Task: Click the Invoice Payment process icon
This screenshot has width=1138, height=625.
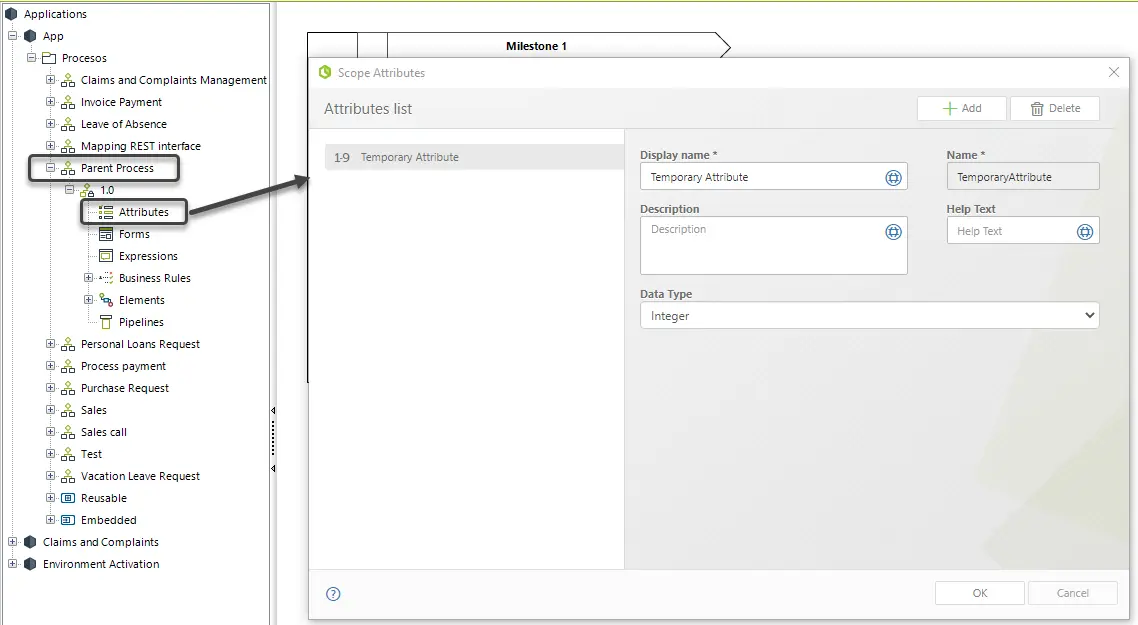Action: pos(68,102)
